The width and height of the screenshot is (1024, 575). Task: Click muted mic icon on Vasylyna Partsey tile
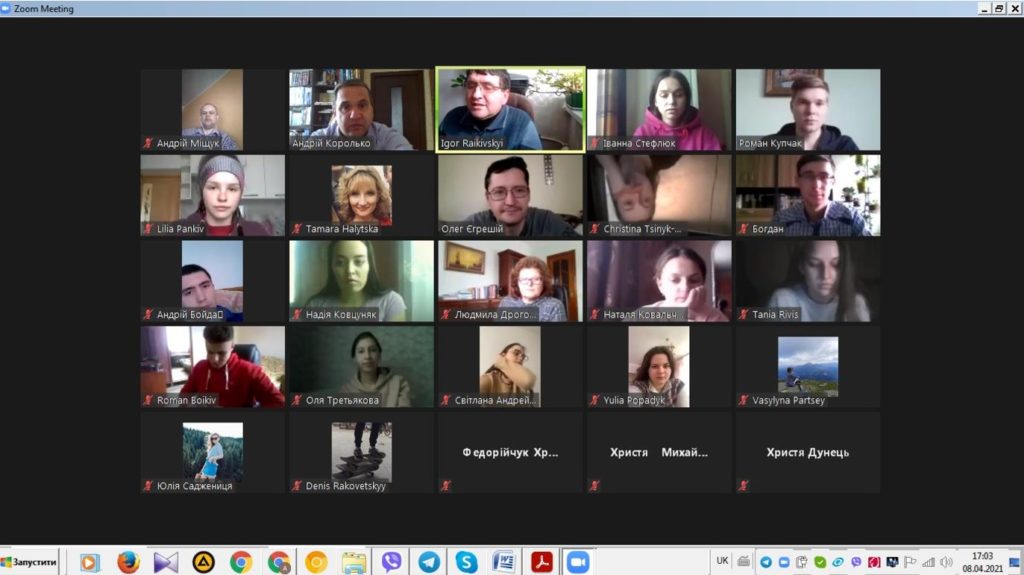click(x=743, y=401)
